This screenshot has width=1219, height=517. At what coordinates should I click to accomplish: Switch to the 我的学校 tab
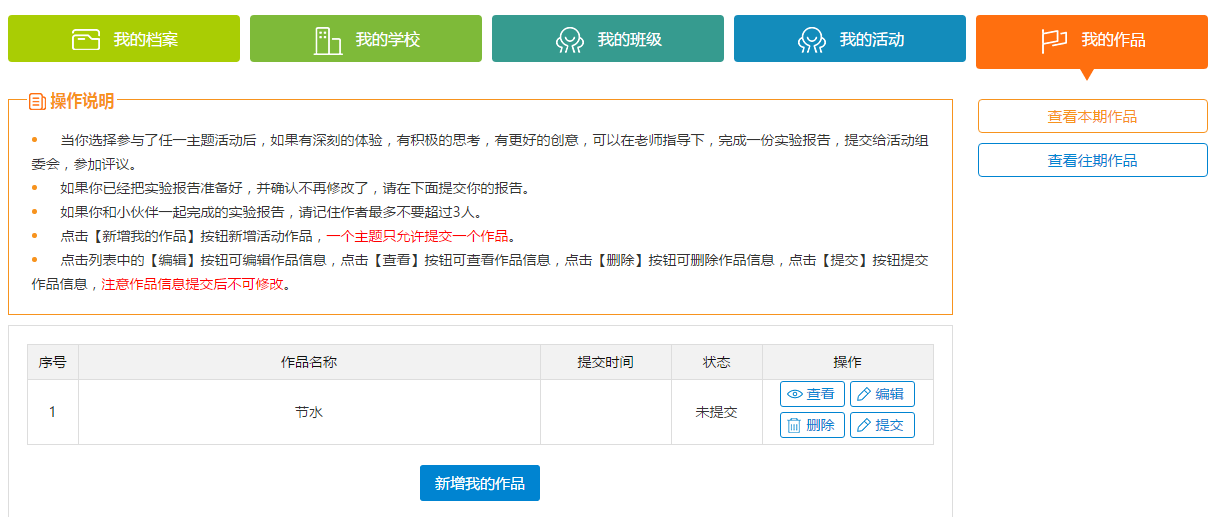coord(366,39)
